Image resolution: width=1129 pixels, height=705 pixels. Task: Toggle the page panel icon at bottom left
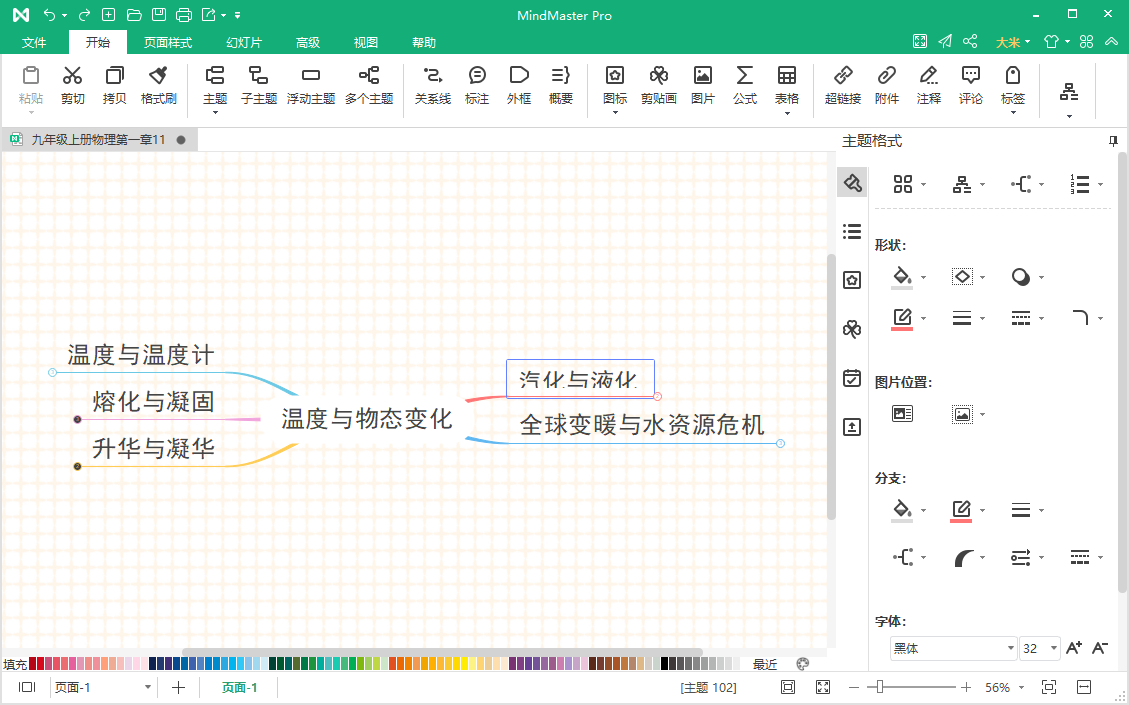pos(27,687)
